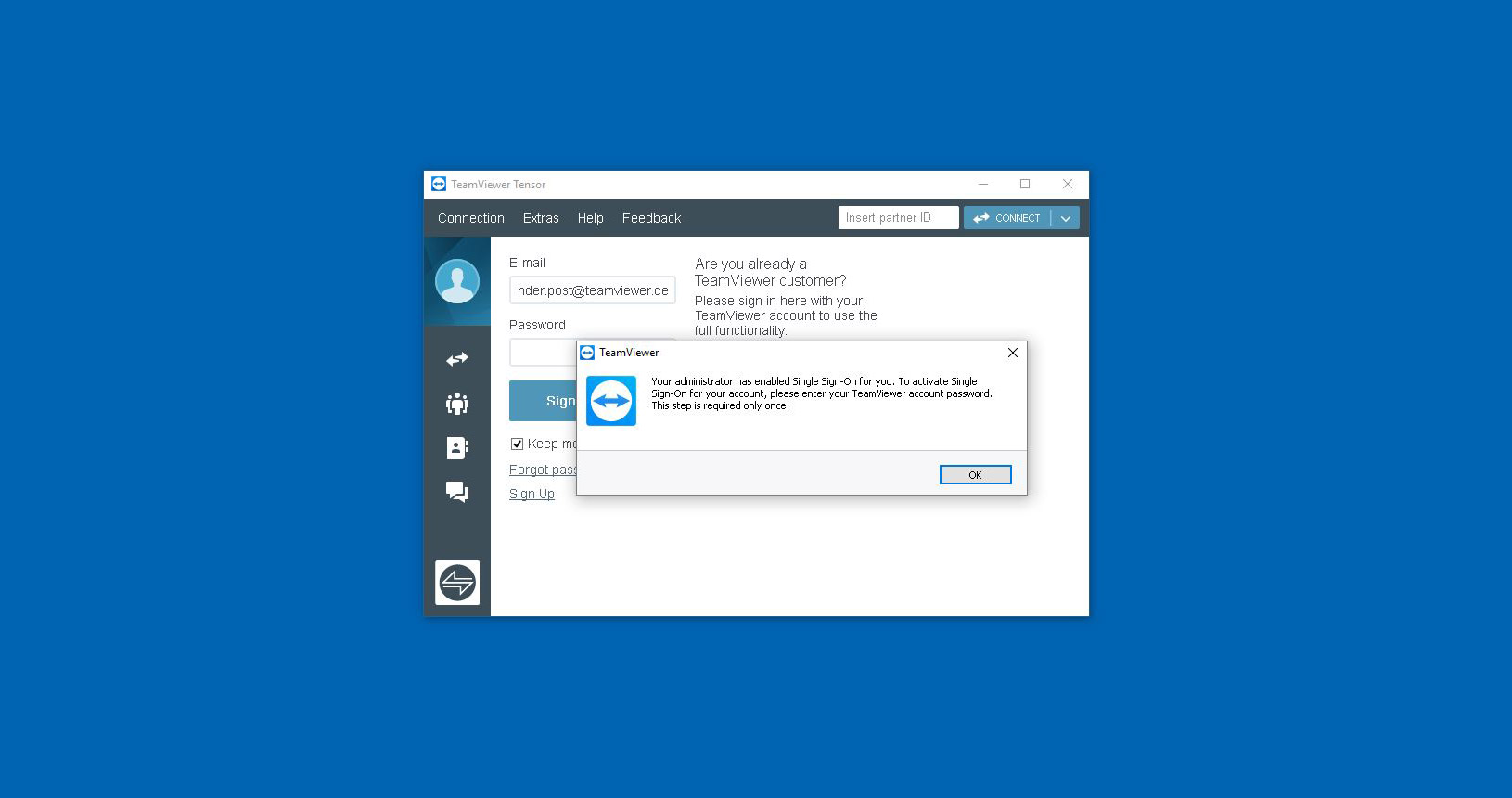The image size is (1512, 798).
Task: Click the dialog title bar TeamViewer icon
Action: (587, 353)
